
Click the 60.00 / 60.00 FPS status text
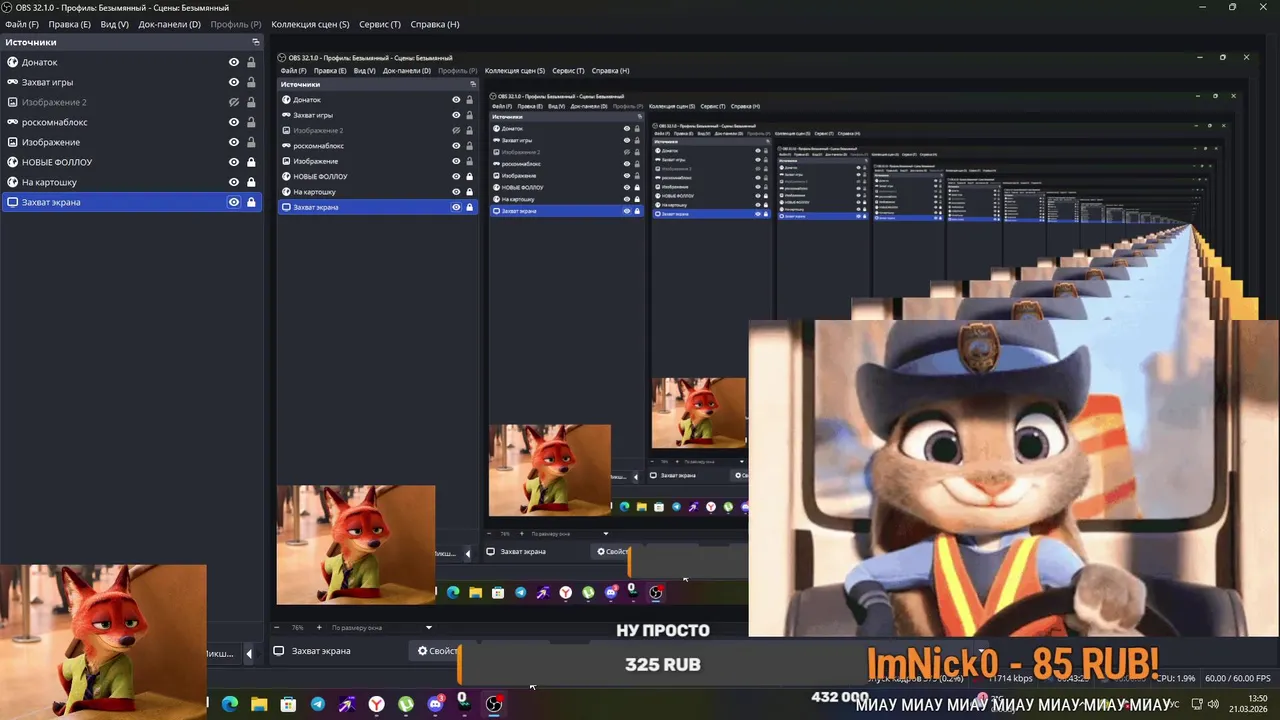[1238, 678]
